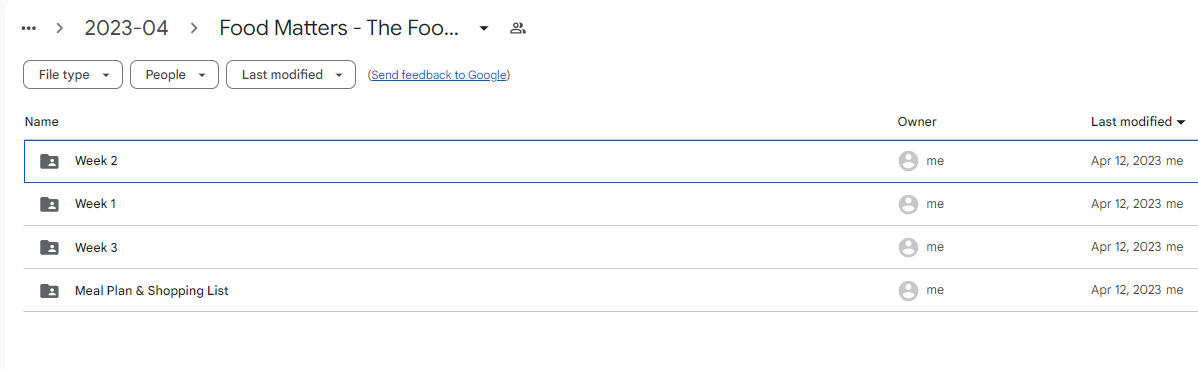Expand the Last modified filter dropdown
Image resolution: width=1198 pixels, height=369 pixels.
290,75
